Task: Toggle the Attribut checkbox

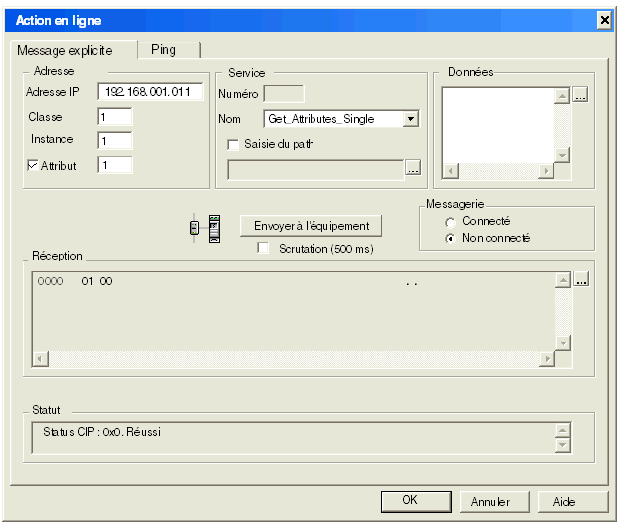Action: (x=33, y=165)
